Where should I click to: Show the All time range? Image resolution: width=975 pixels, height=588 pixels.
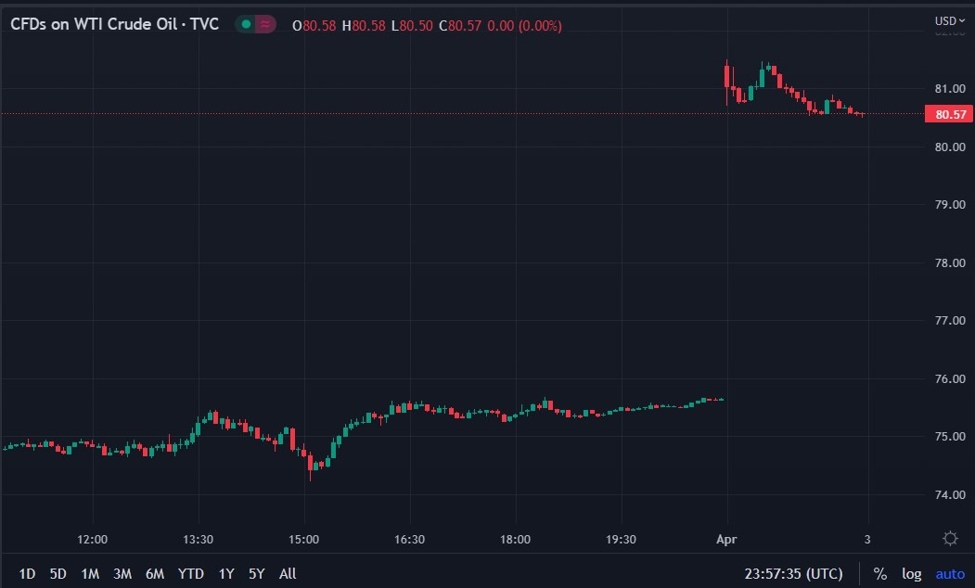coord(287,574)
